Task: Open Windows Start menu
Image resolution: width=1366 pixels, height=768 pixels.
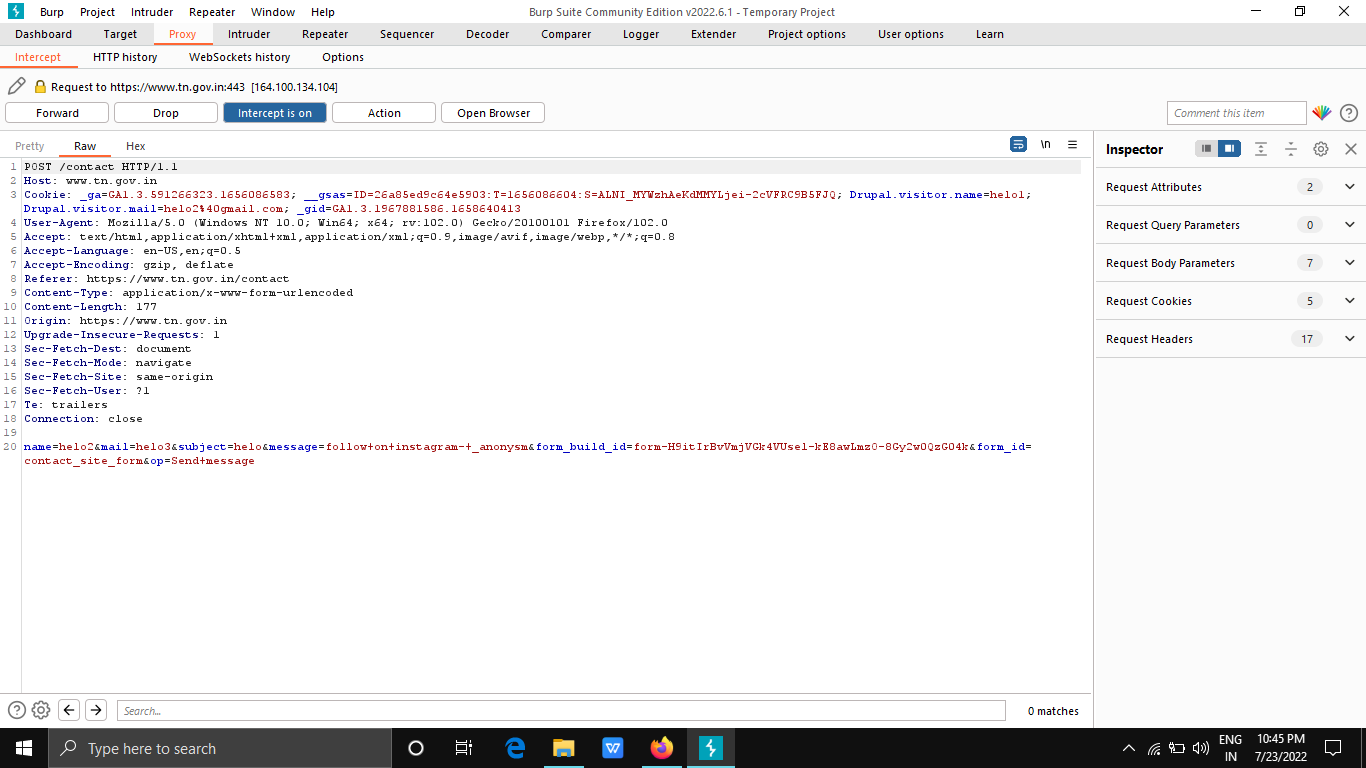Action: coord(24,748)
